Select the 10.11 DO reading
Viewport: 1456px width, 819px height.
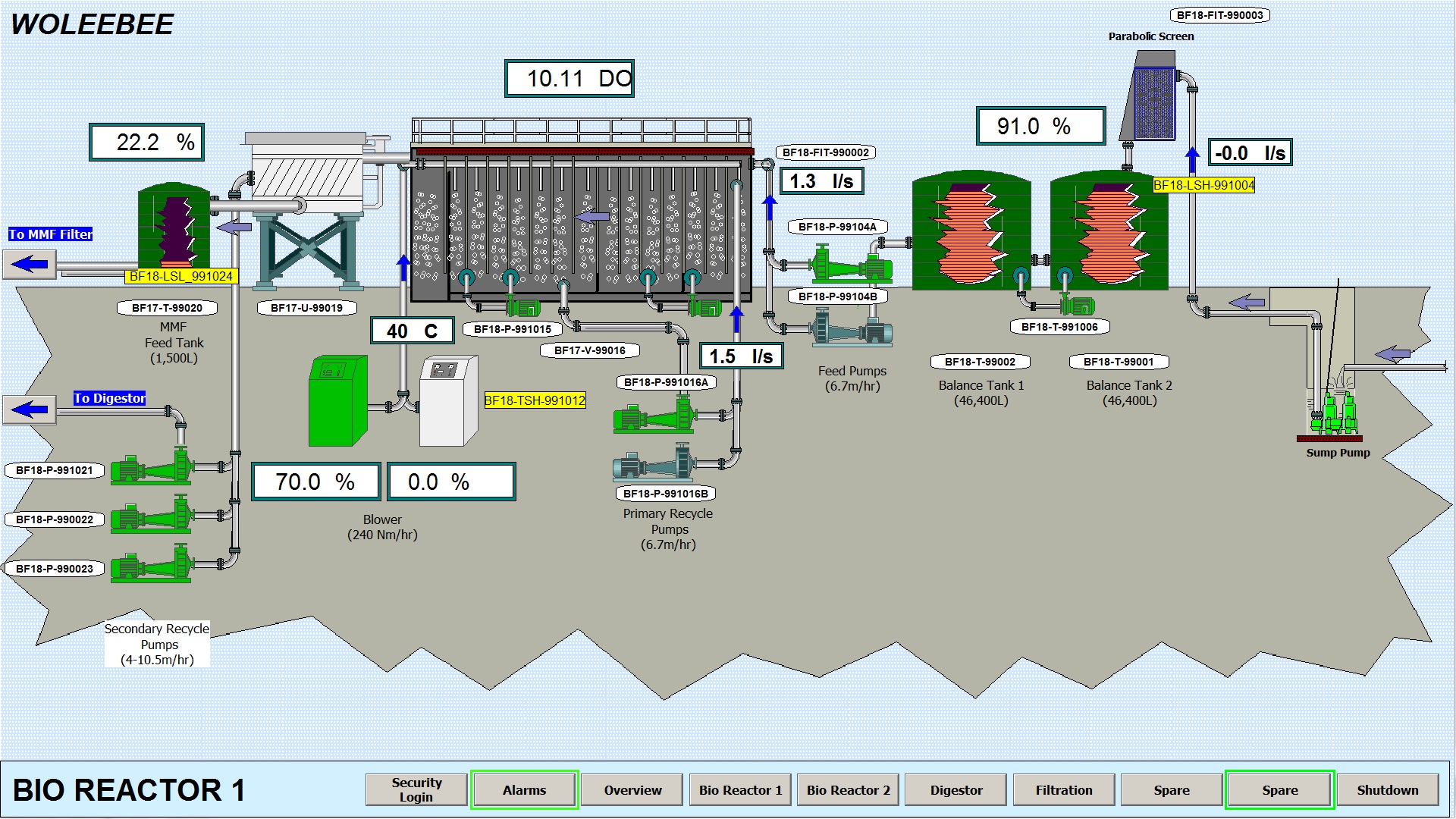pos(570,79)
